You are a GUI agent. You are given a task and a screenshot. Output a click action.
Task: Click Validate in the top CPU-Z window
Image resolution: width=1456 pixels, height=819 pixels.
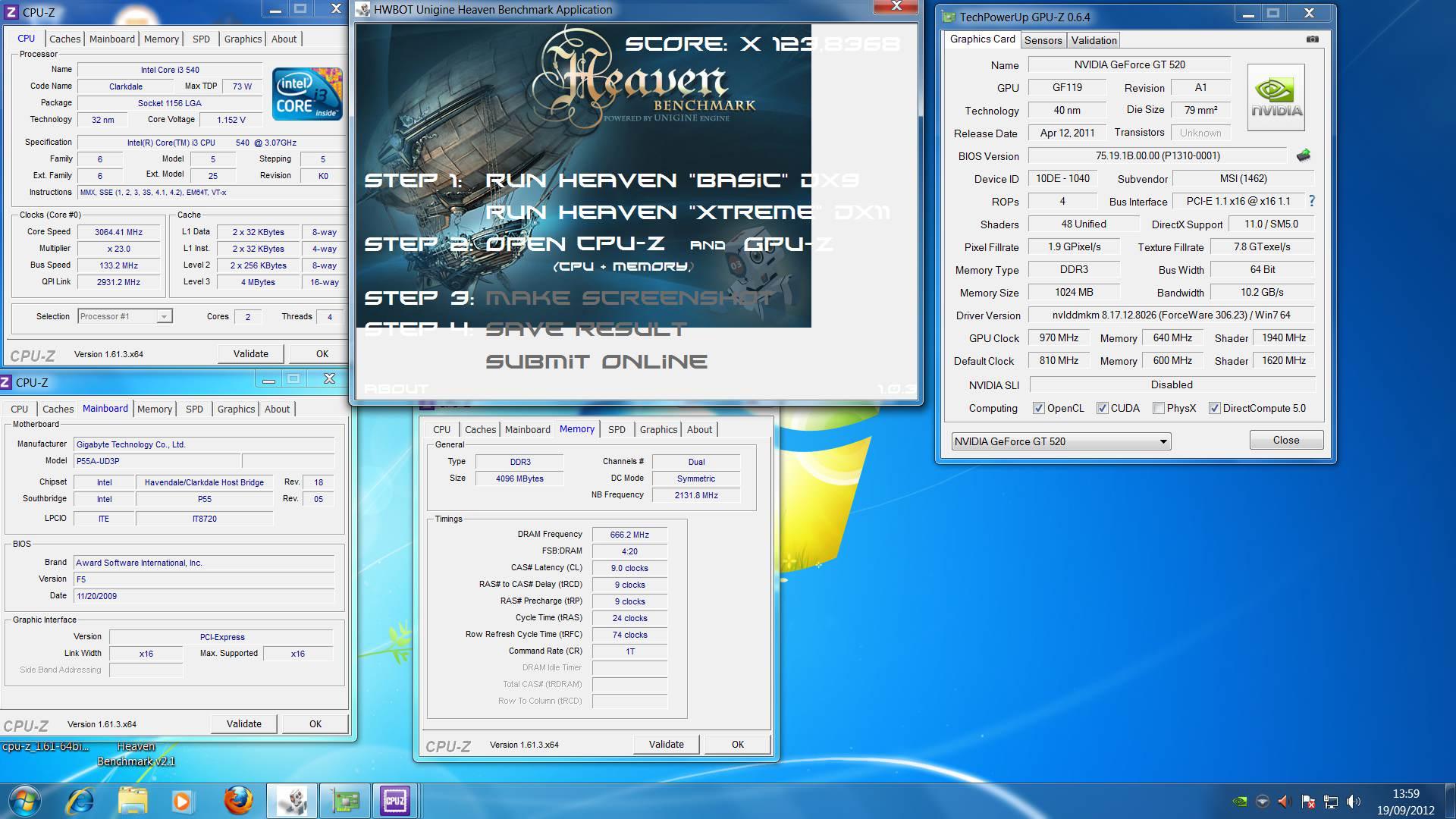[x=250, y=353]
